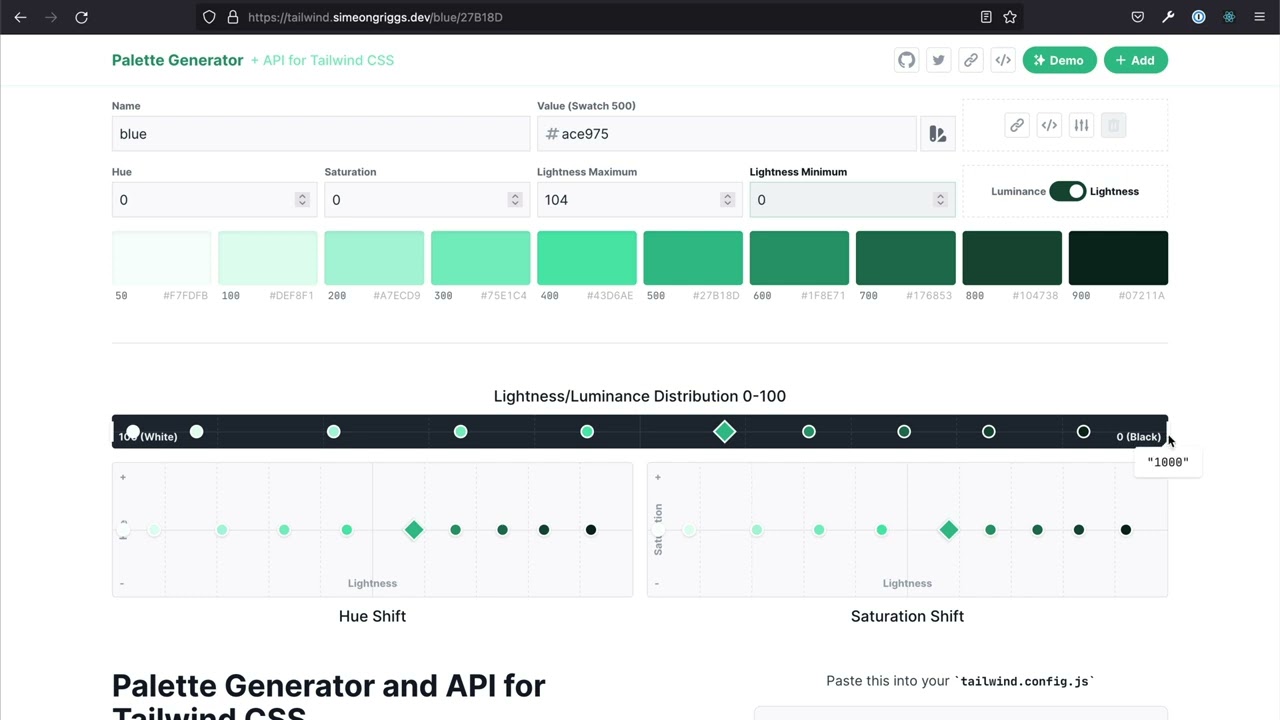
Task: Select the 50 swatch #F7FDFB
Action: (x=162, y=258)
